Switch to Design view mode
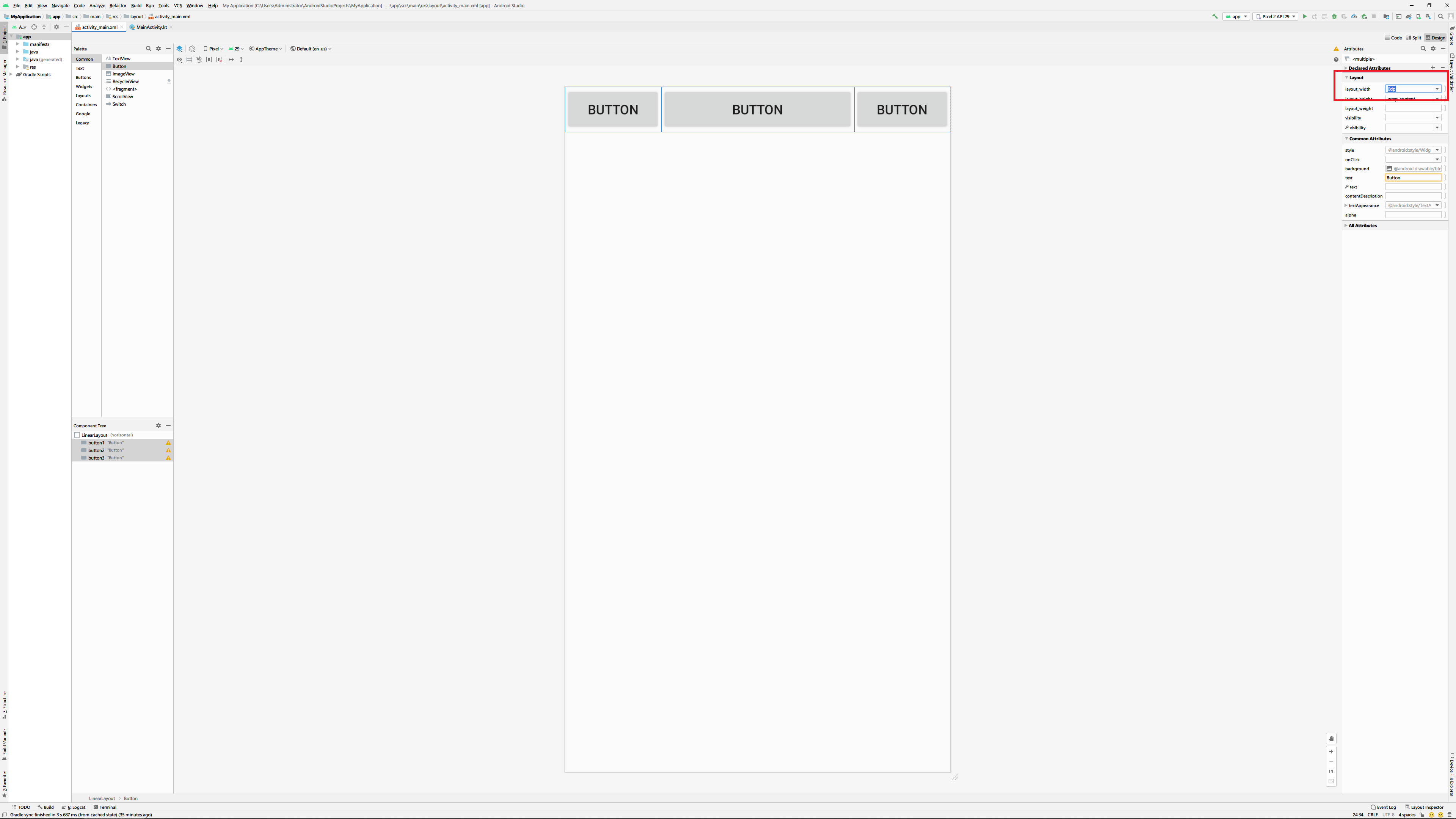This screenshot has width=1456, height=819. click(1435, 38)
